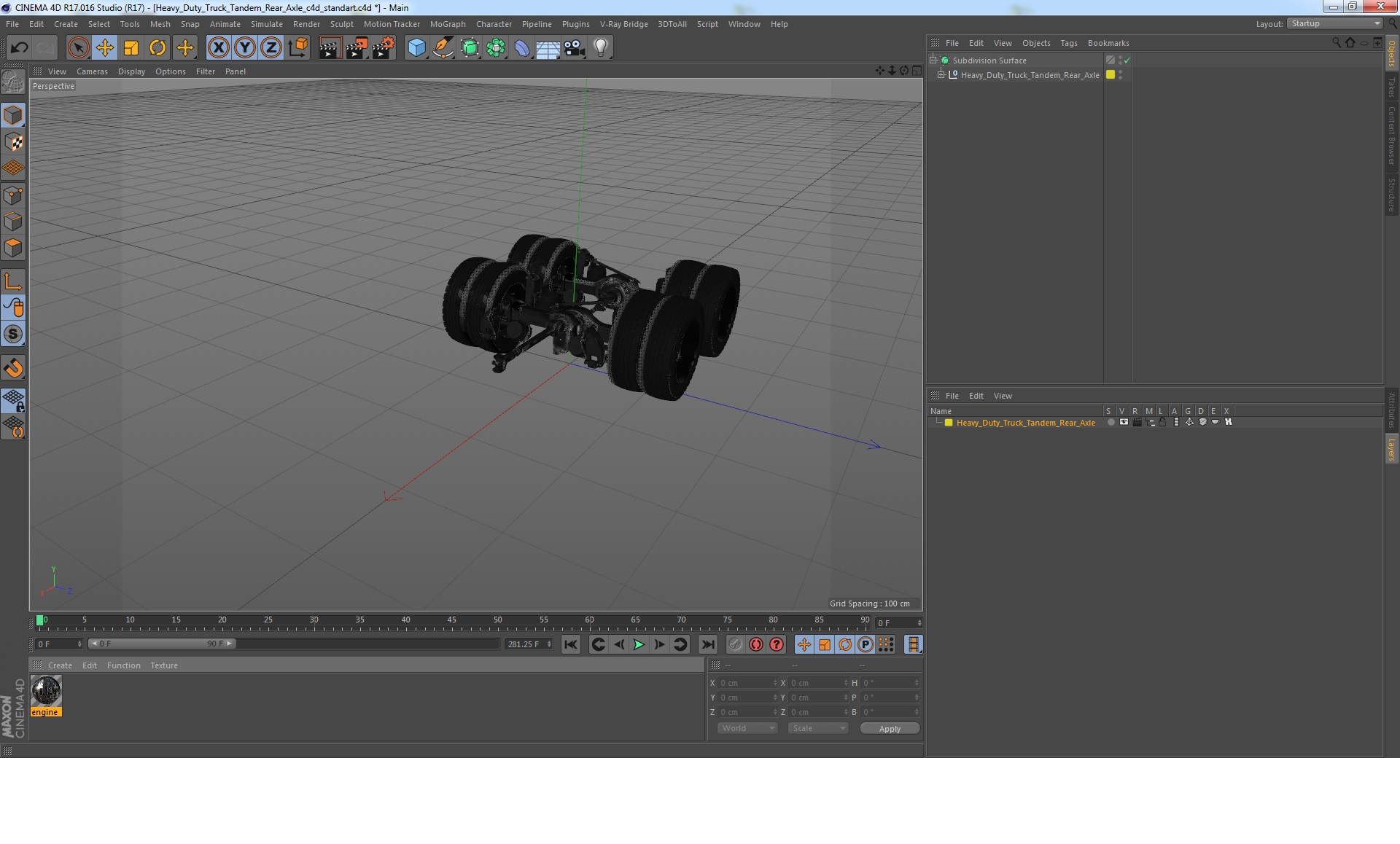Viewport: 1400px width, 844px height.
Task: Render active view icon
Action: pos(330,48)
